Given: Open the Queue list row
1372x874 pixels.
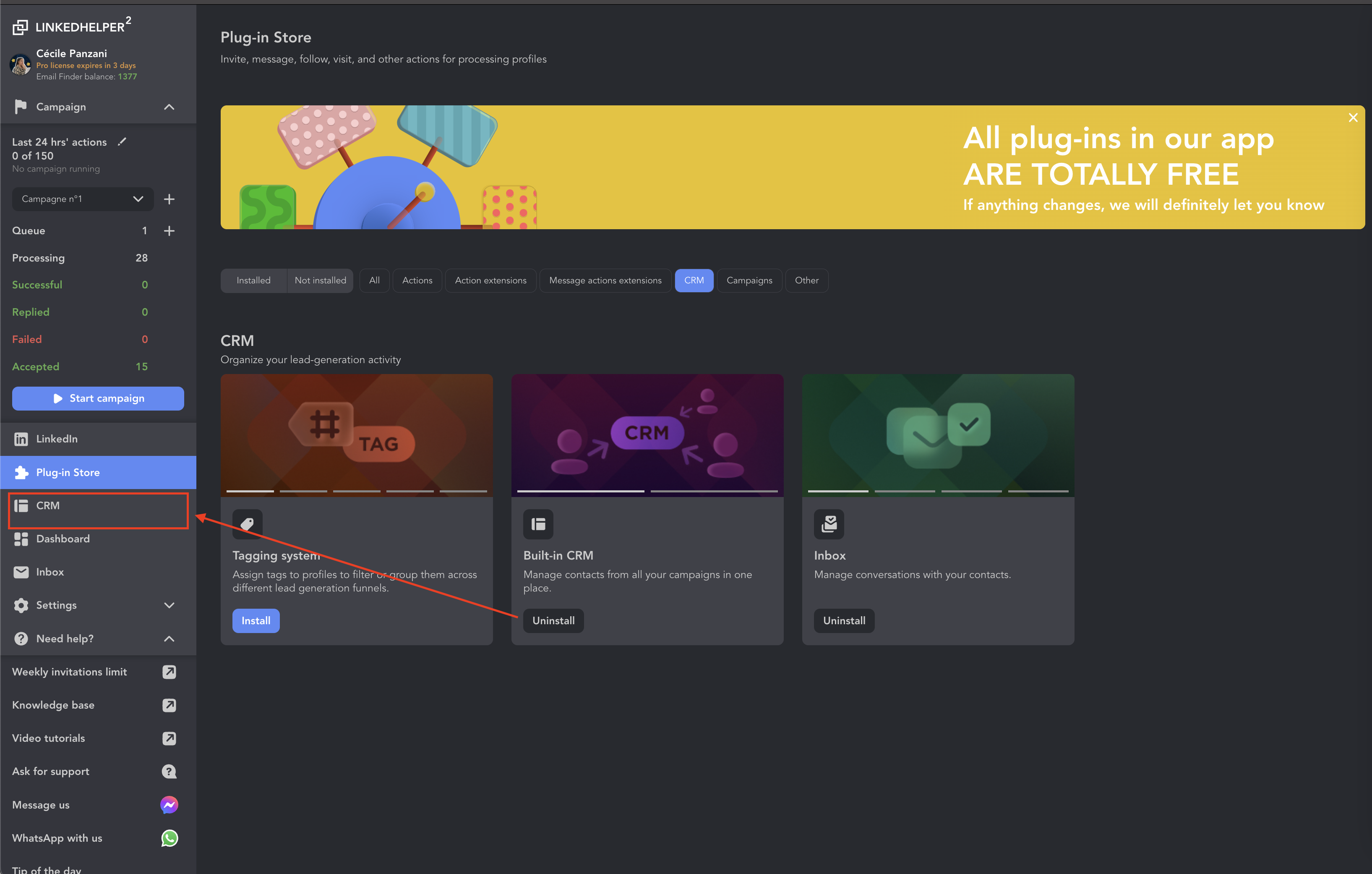Looking at the screenshot, I should click(80, 230).
